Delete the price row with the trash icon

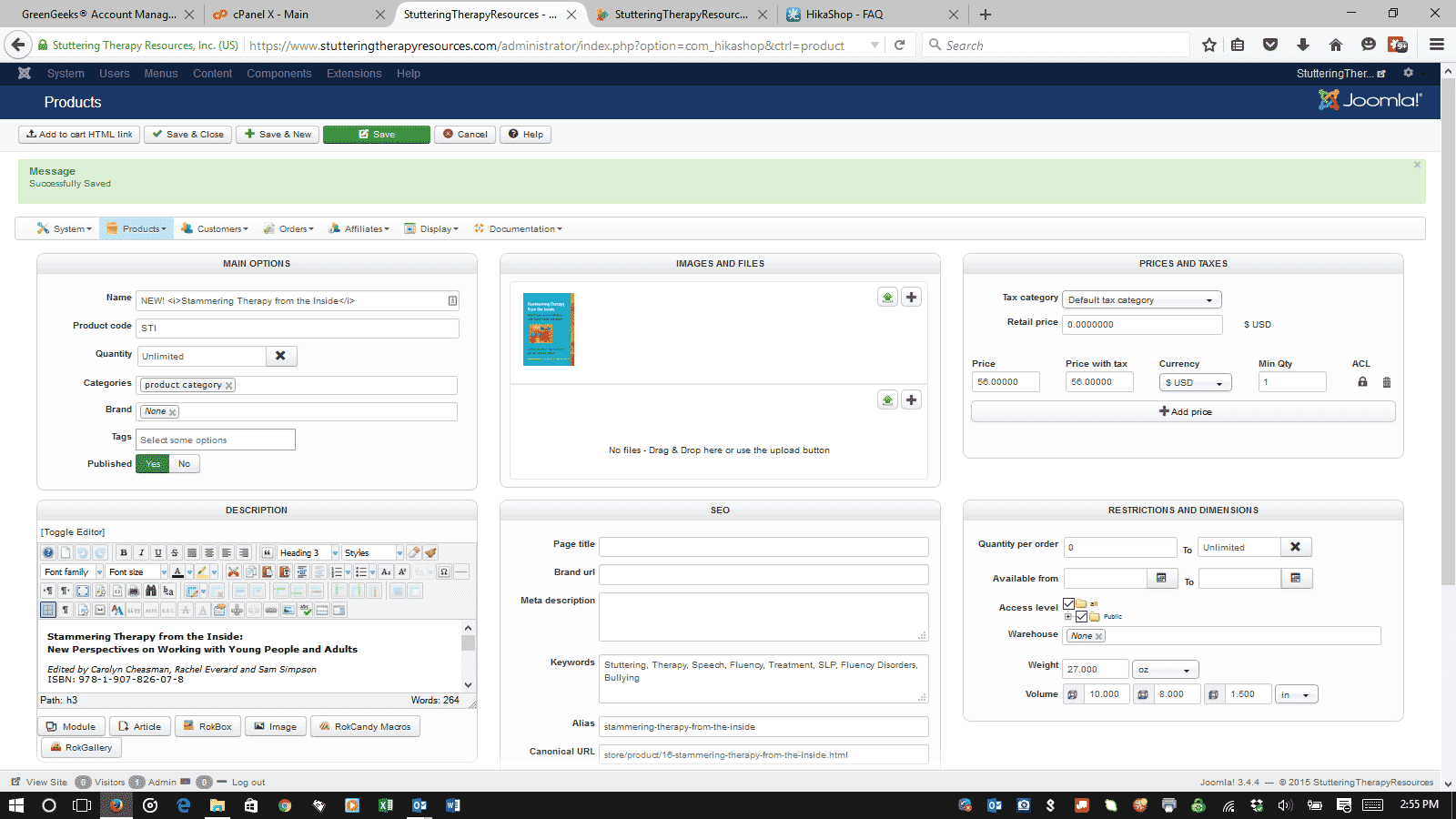point(1387,382)
